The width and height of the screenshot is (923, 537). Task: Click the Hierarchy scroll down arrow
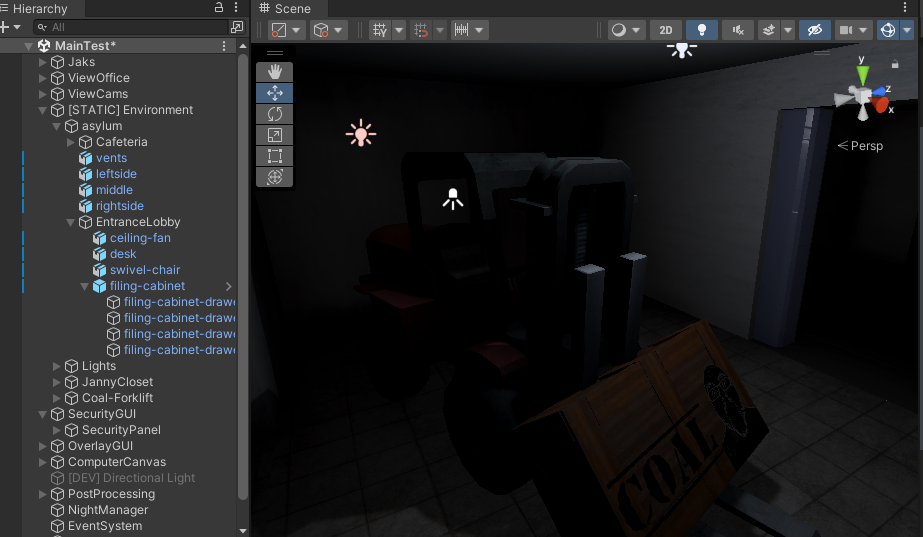point(243,531)
